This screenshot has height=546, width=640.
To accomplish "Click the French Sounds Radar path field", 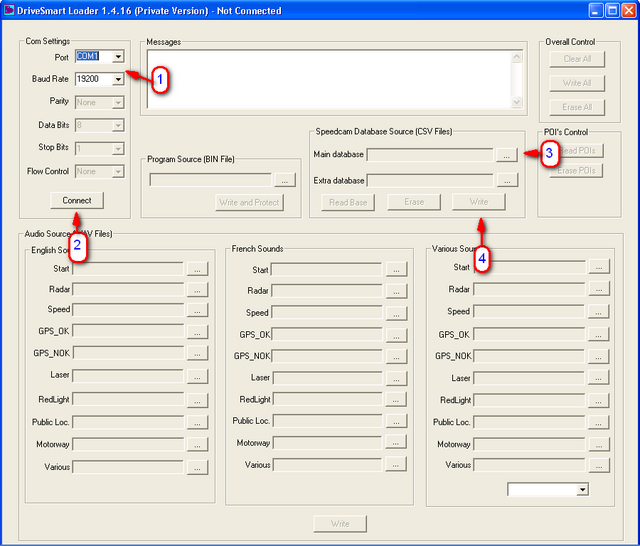I will click(x=327, y=291).
